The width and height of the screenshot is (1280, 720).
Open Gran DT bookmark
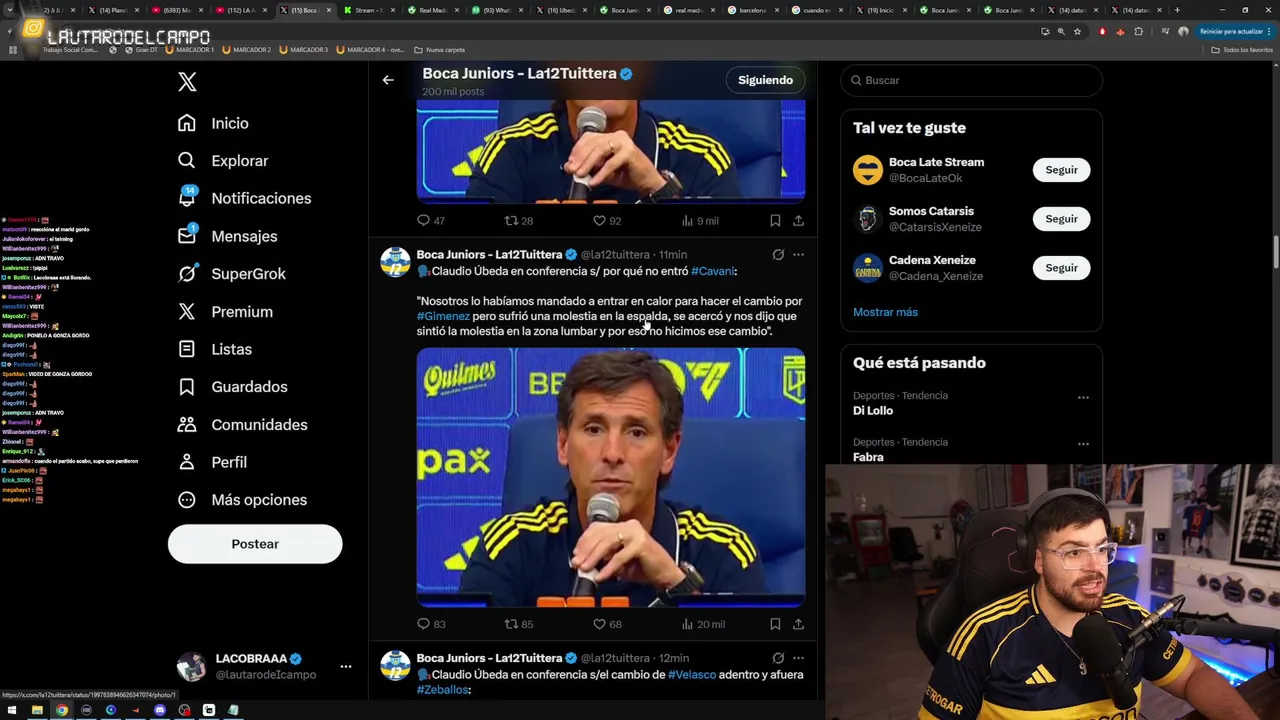[140, 49]
